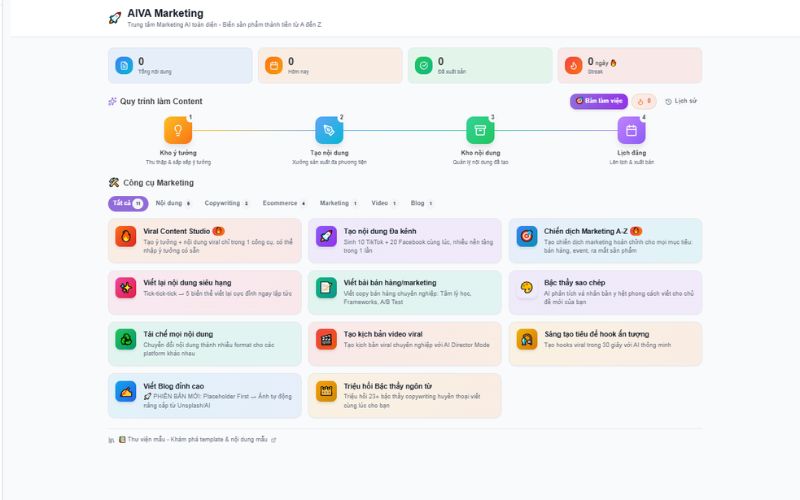The width and height of the screenshot is (800, 500).
Task: Click the Kho nội dung step label
Action: [x=480, y=153]
